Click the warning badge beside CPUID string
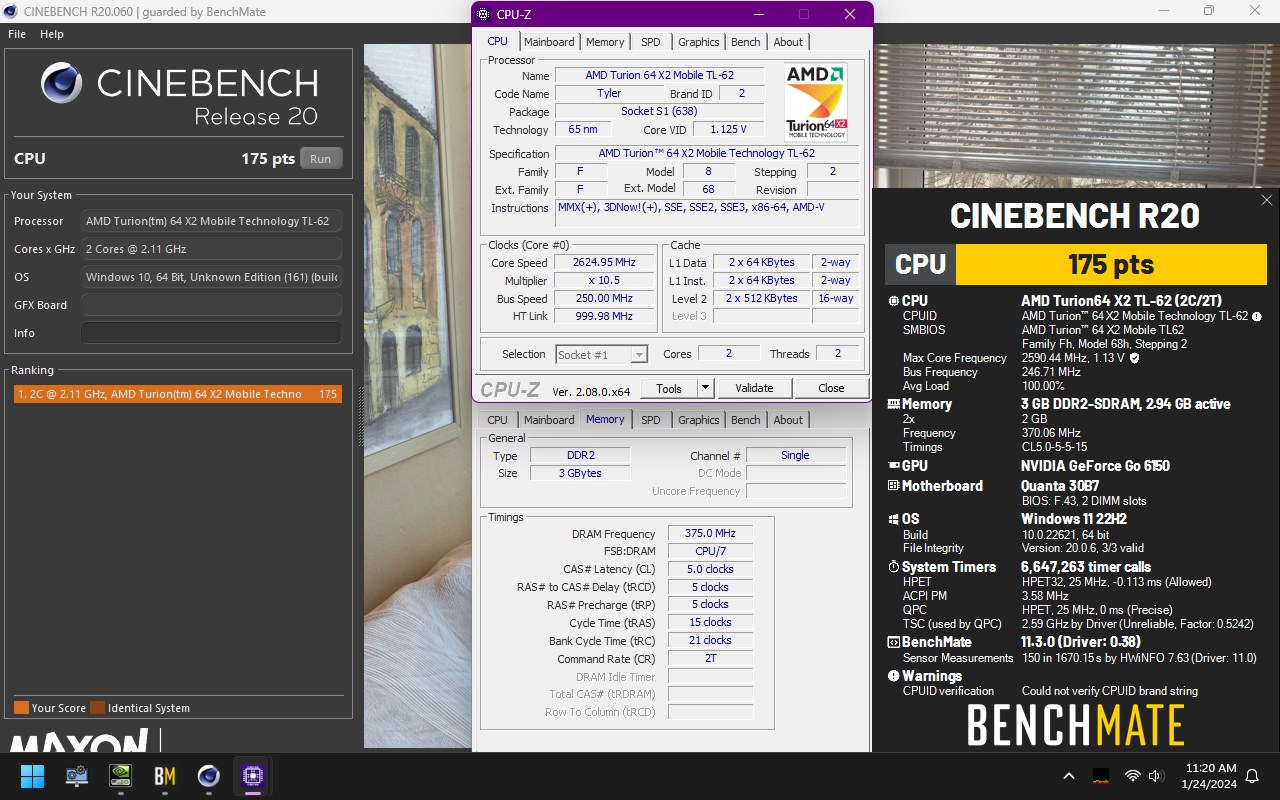 (x=1256, y=316)
